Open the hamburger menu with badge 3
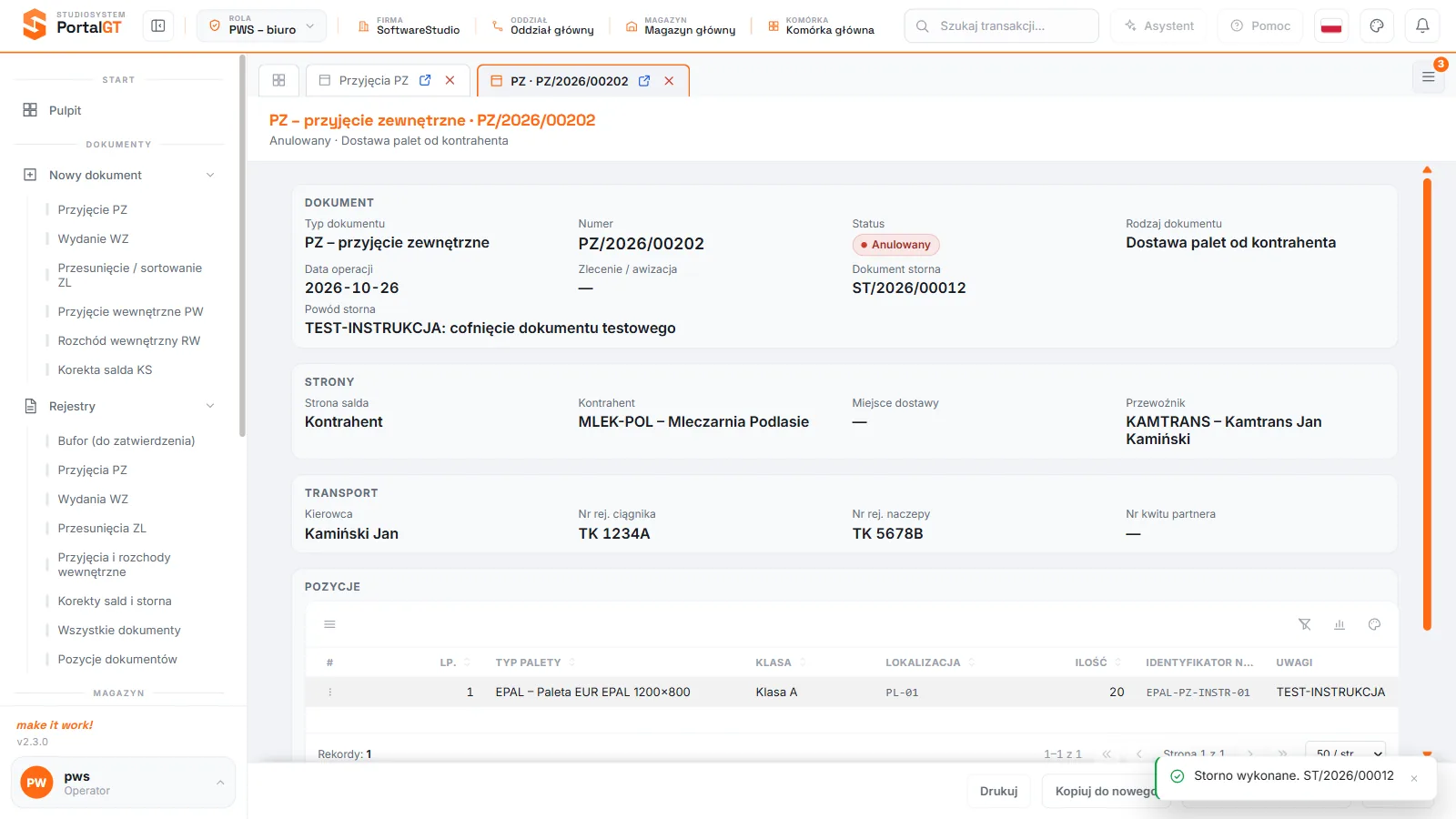1456x819 pixels. pyautogui.click(x=1429, y=77)
